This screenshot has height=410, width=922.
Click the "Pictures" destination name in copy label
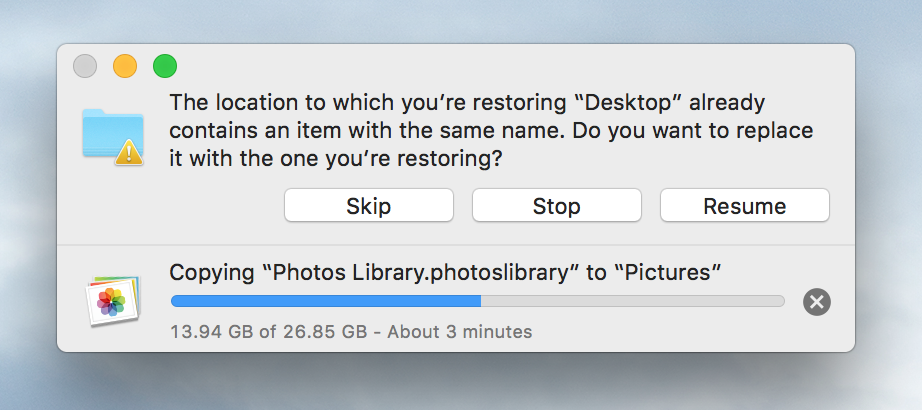(667, 273)
